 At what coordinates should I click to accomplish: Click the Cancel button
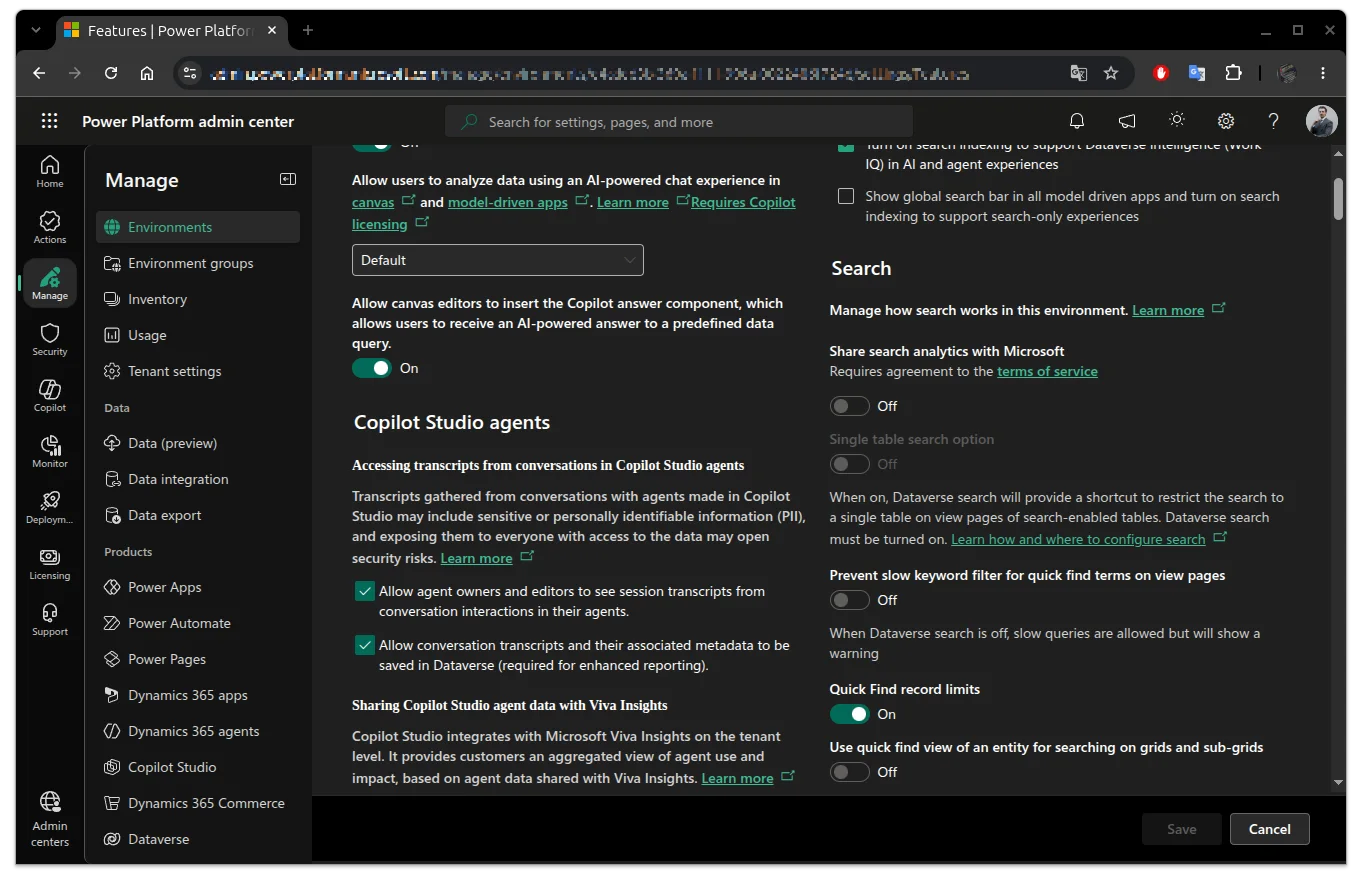point(1269,829)
